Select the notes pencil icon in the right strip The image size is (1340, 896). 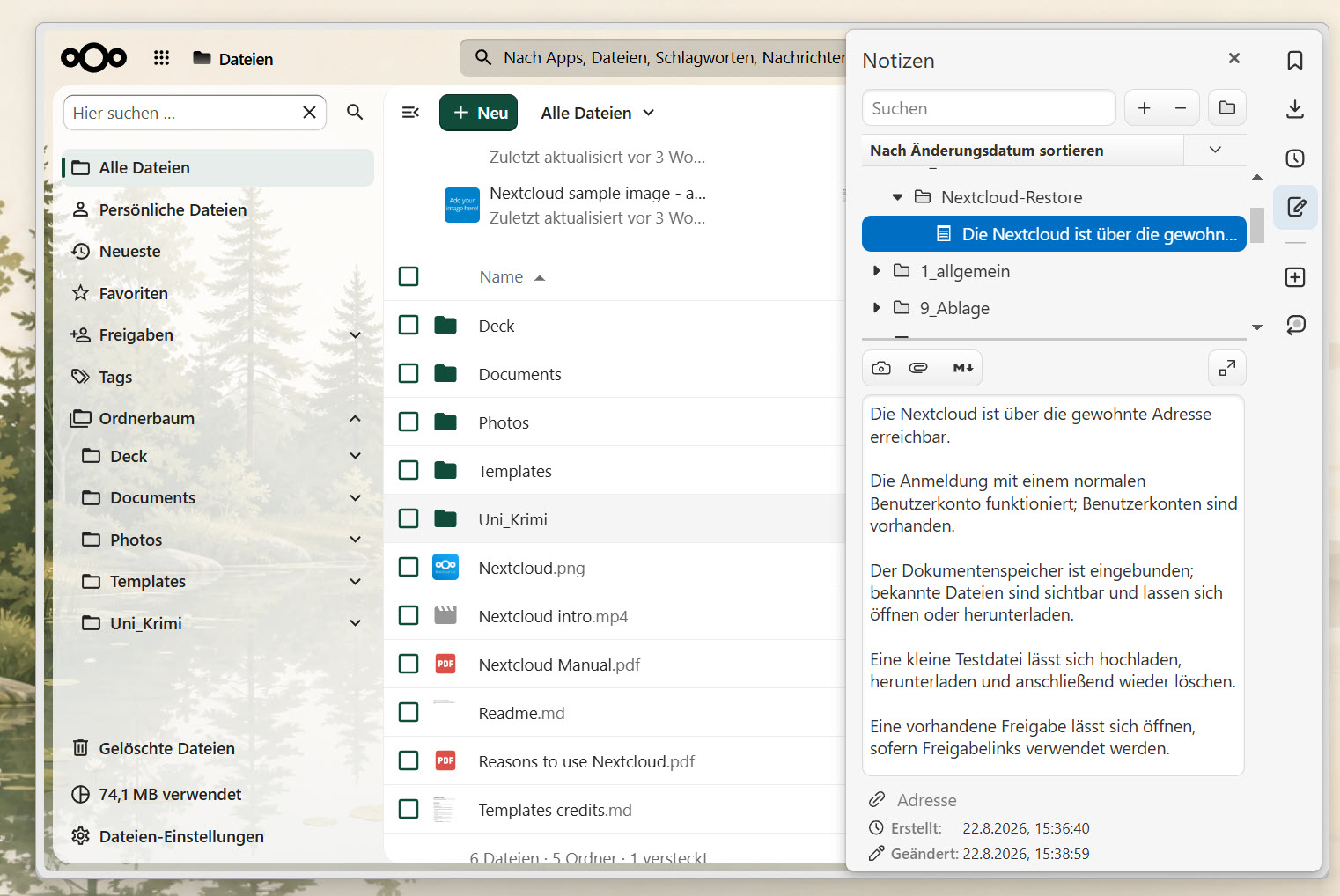(x=1295, y=207)
